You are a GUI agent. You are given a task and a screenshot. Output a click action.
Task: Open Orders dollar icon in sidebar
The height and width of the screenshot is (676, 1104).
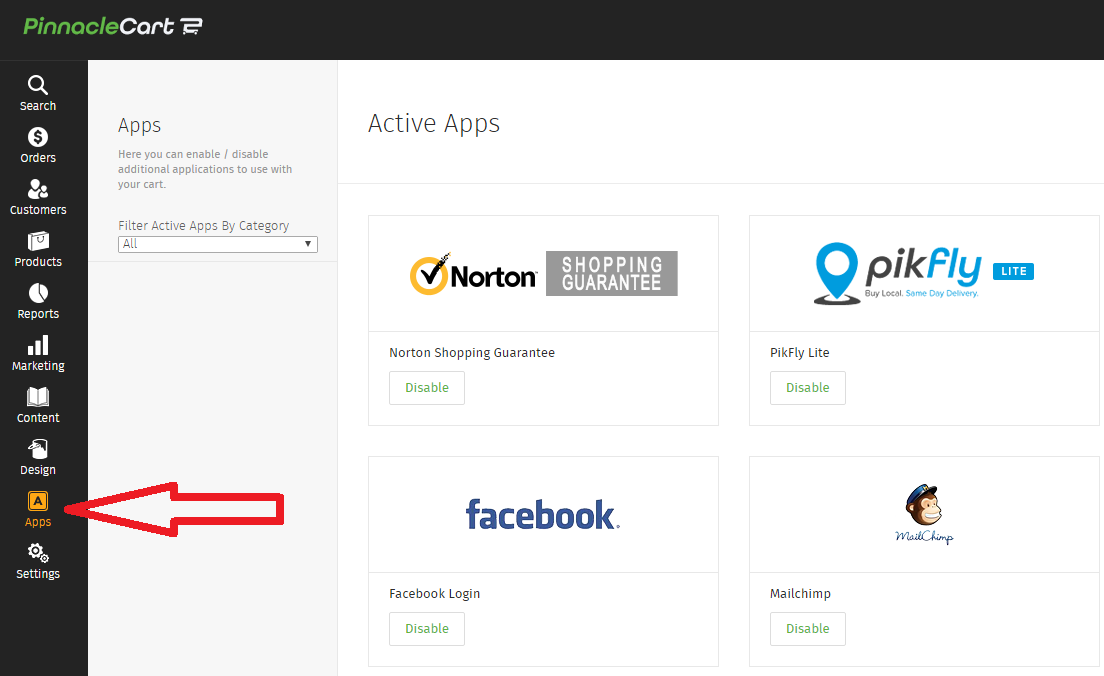pos(37,137)
